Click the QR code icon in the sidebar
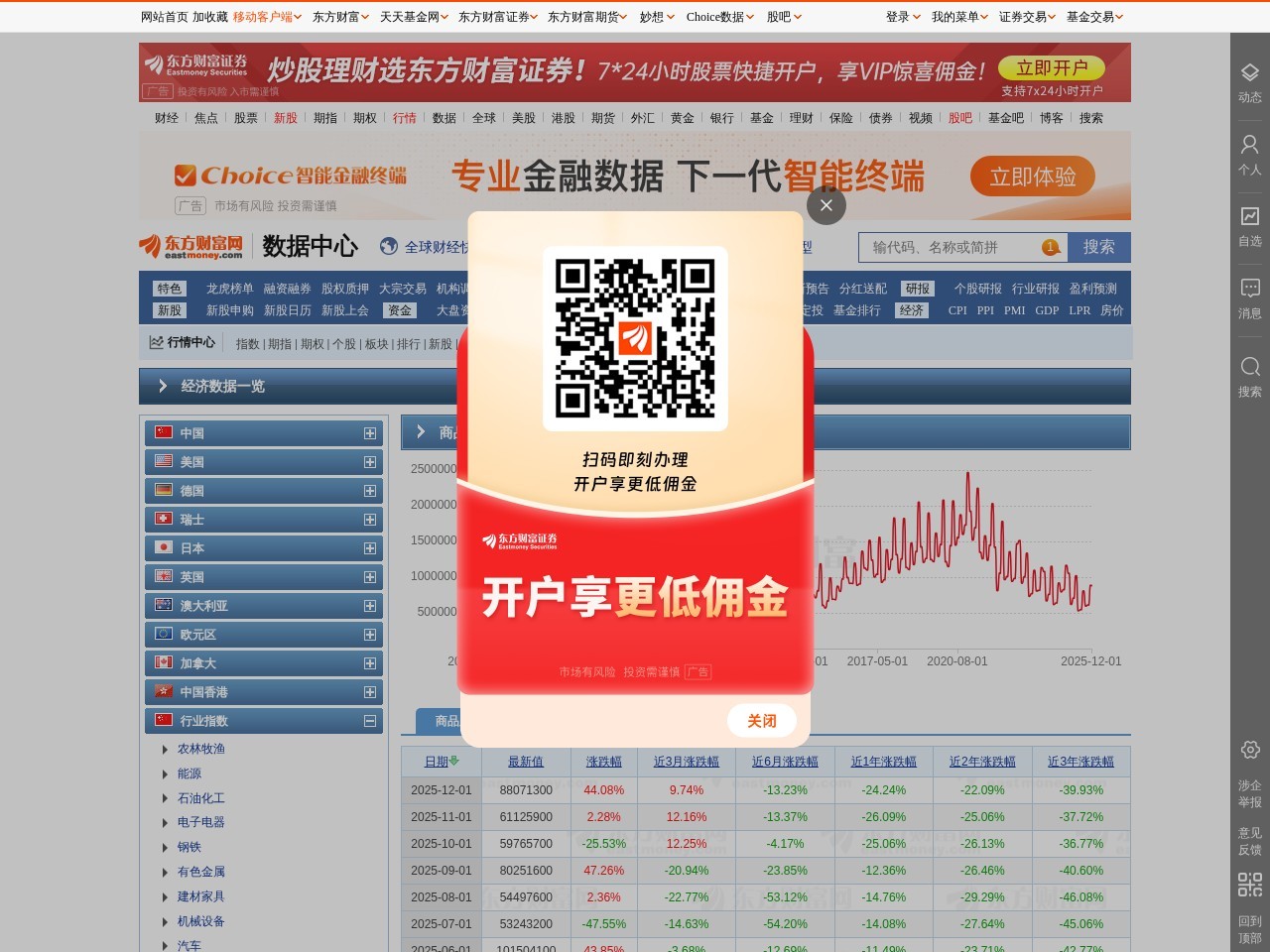 click(x=1250, y=884)
